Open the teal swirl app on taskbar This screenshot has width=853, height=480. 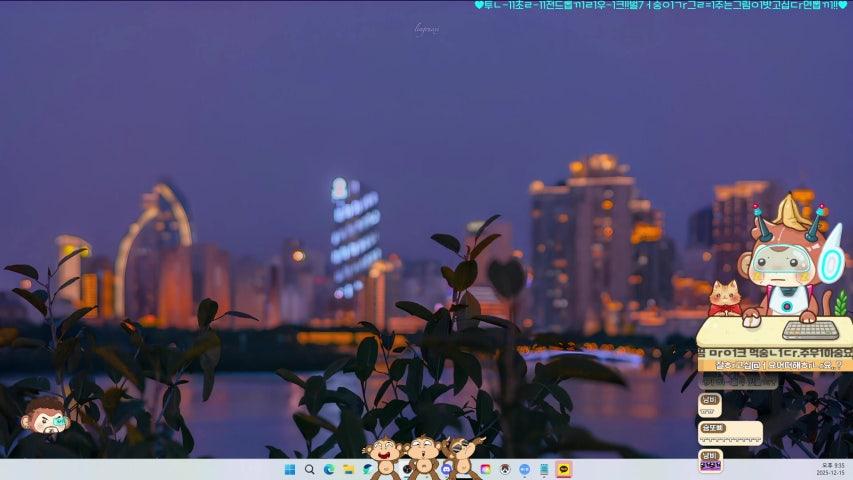(x=368, y=470)
